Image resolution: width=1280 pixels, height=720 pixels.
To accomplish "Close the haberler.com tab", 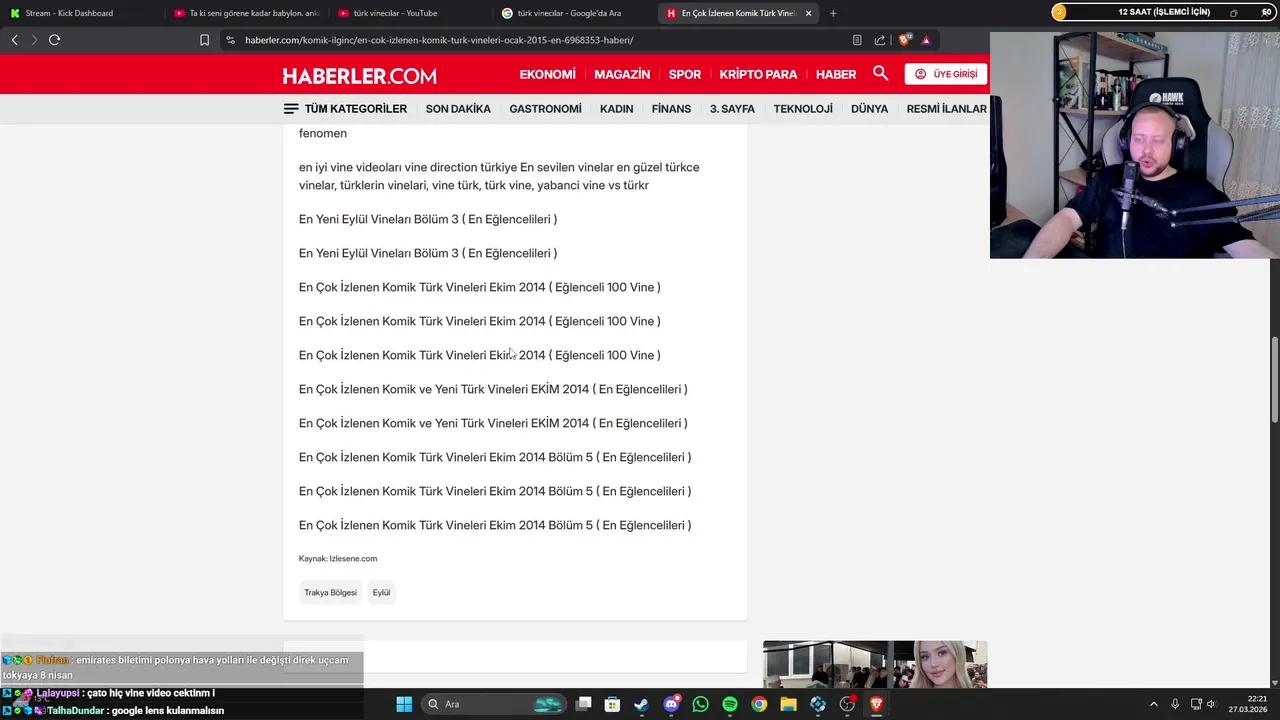I will pos(808,13).
